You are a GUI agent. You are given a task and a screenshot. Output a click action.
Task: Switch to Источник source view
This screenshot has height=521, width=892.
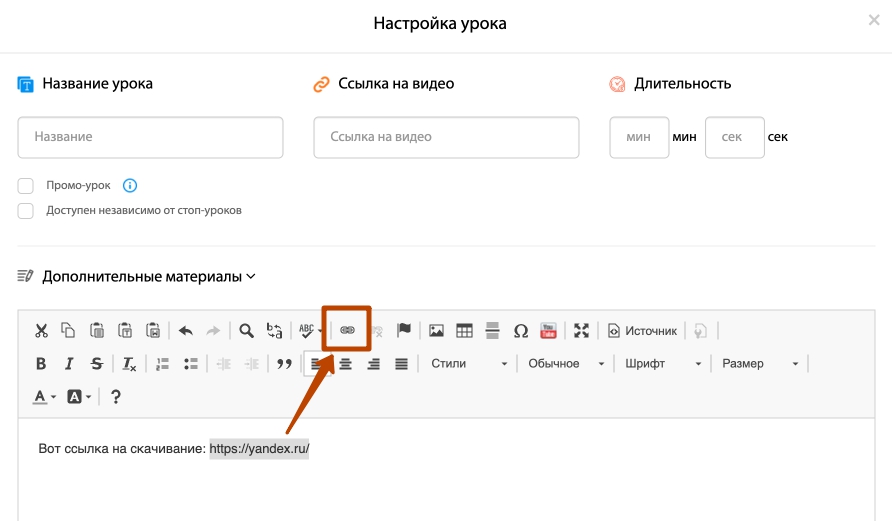[x=642, y=330]
